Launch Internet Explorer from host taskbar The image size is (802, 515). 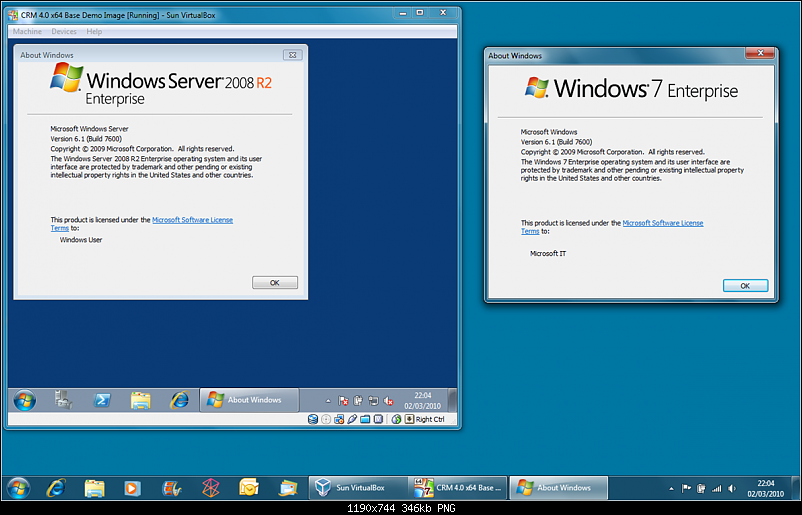tap(56, 488)
